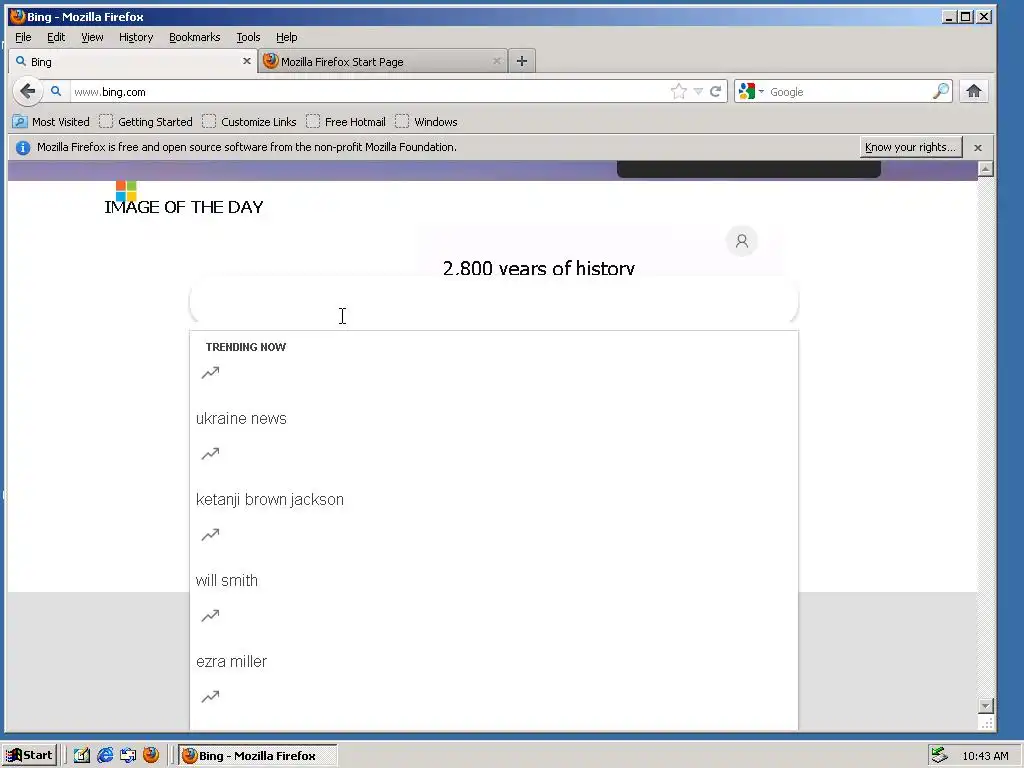Select trending suggestion will smith
Screen dimensions: 1024x768
pyautogui.click(x=227, y=581)
